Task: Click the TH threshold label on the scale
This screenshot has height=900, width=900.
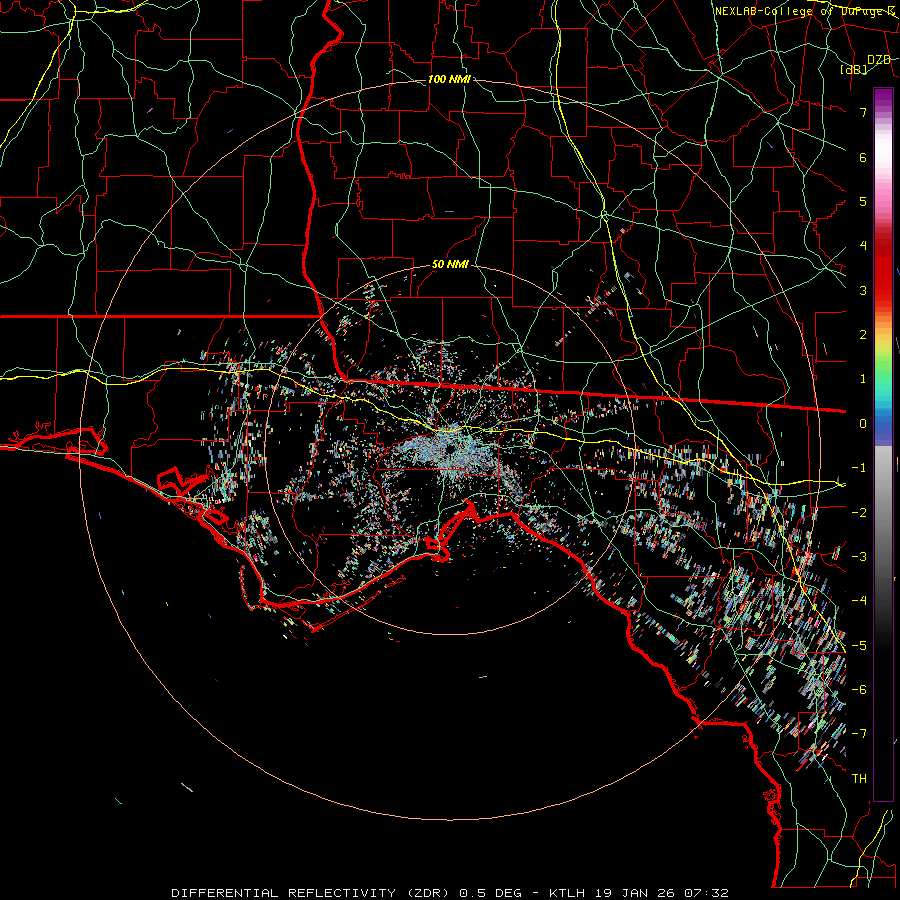Action: [859, 779]
